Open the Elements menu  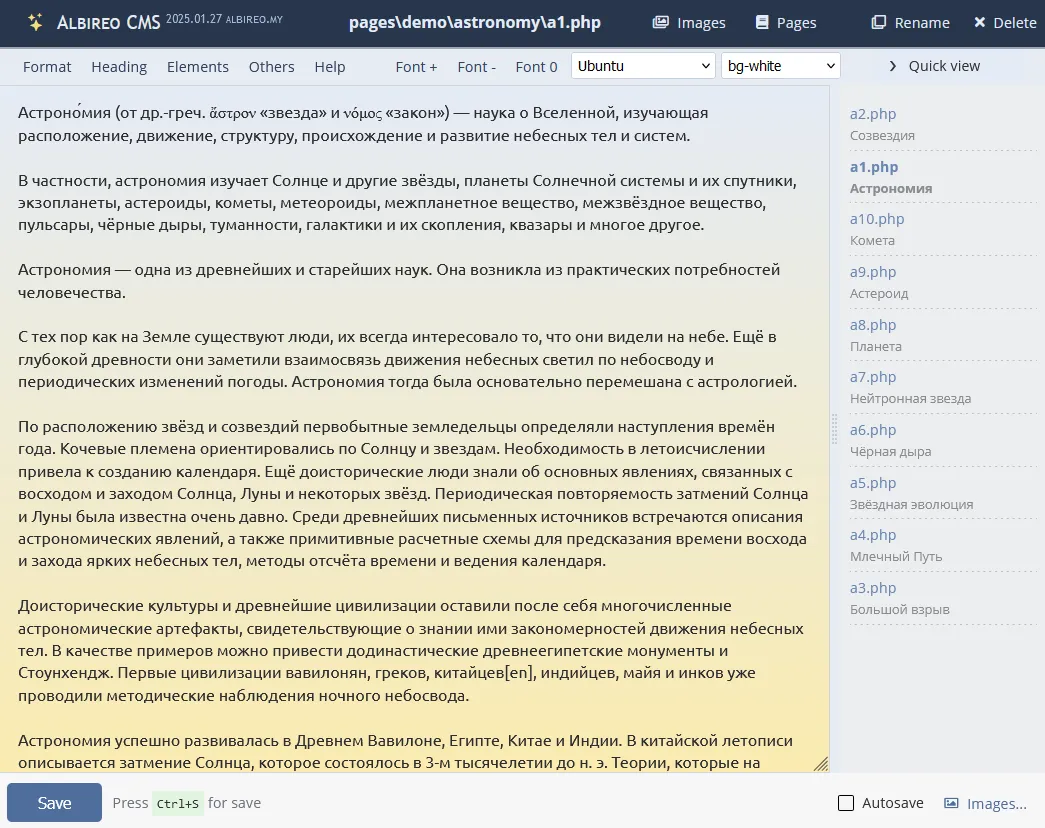coord(197,67)
